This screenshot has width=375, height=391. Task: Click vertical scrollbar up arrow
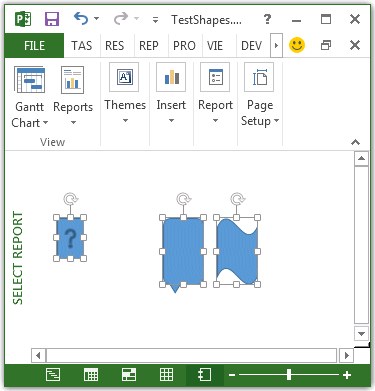(361, 158)
